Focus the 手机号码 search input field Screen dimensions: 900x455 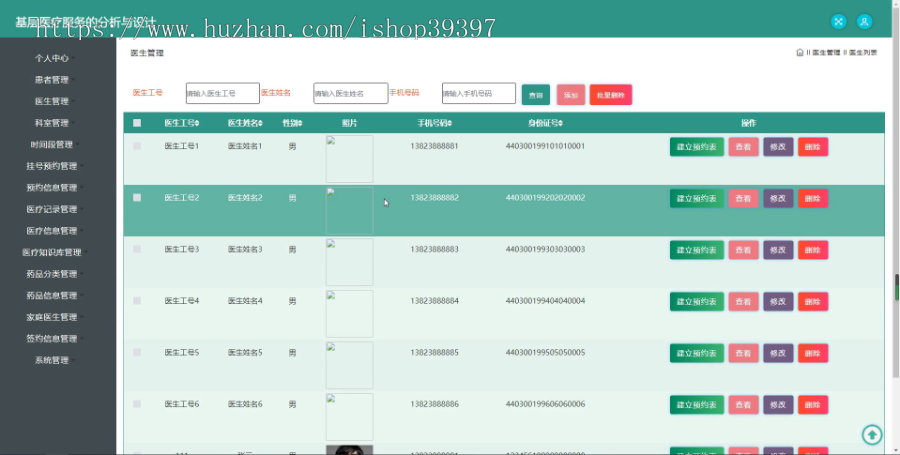click(x=479, y=93)
